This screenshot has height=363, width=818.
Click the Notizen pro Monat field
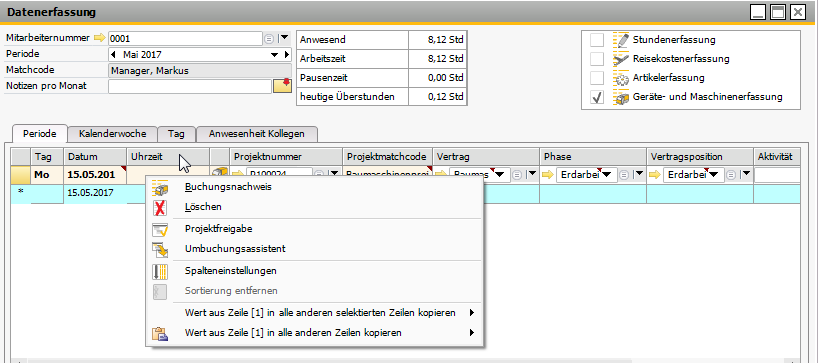190,86
